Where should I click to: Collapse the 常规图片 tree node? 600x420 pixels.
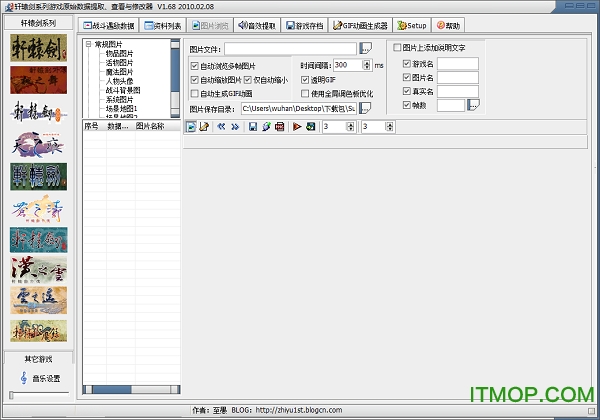tap(89, 44)
